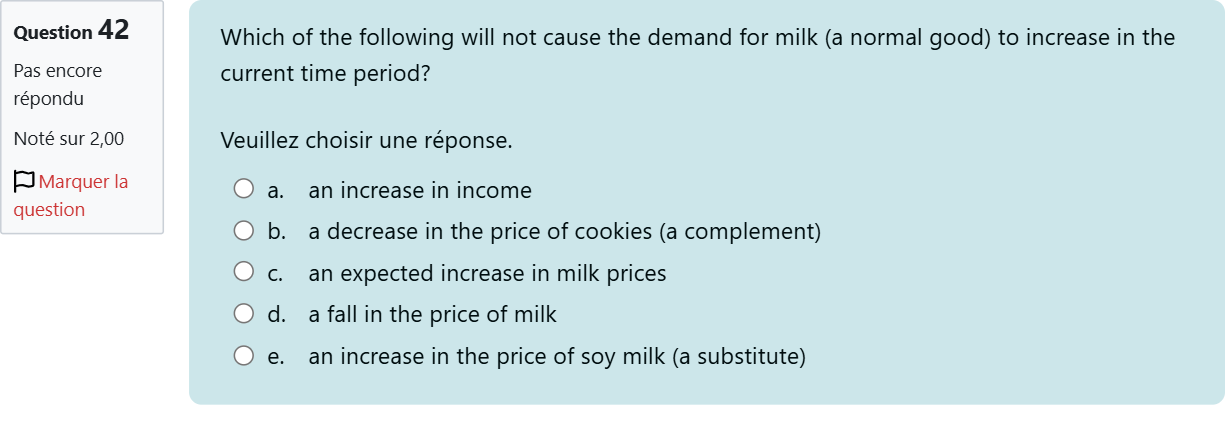Choose radio button for option b

pyautogui.click(x=244, y=232)
